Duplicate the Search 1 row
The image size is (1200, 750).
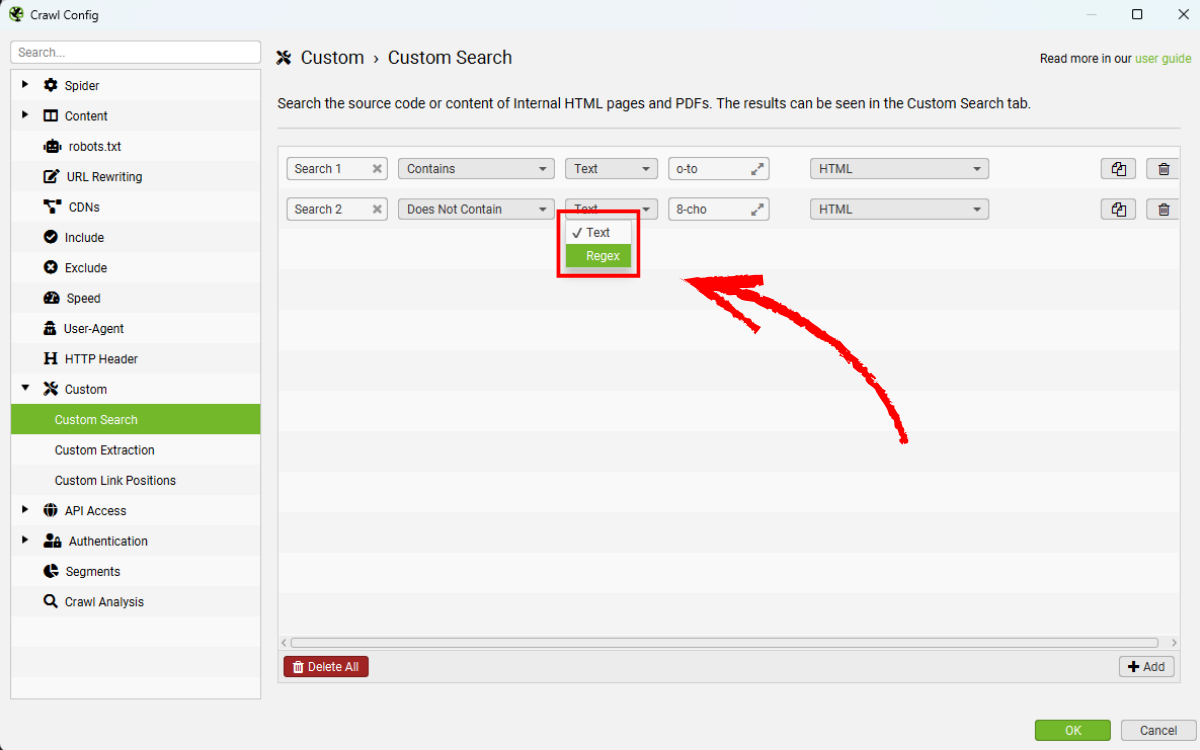pyautogui.click(x=1118, y=169)
